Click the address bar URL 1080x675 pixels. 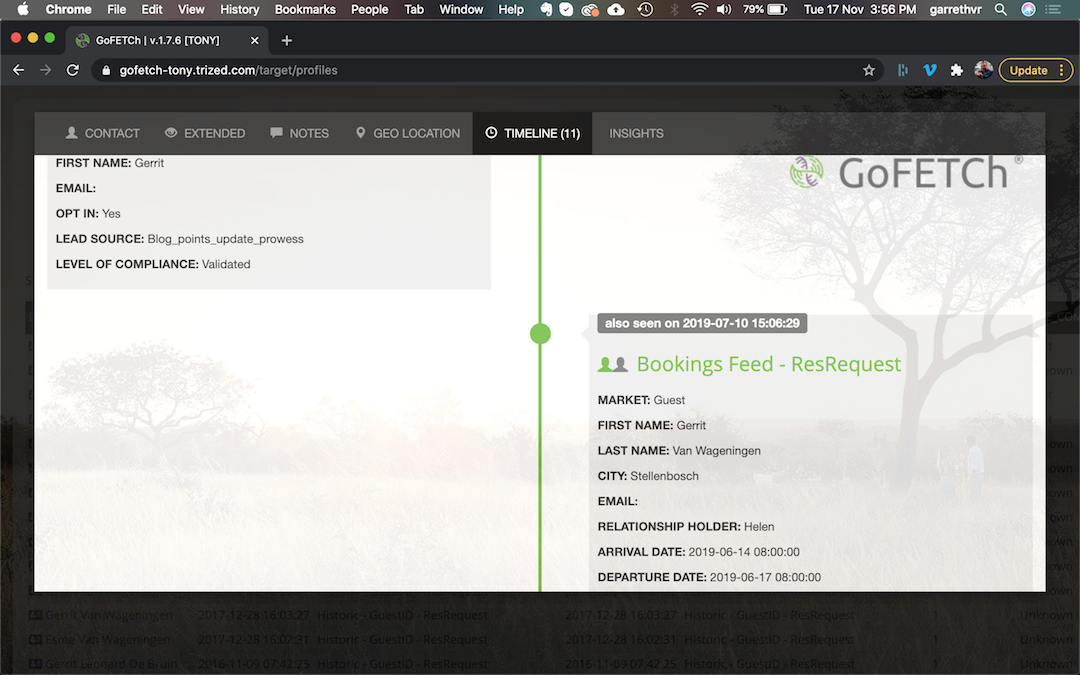click(x=228, y=70)
